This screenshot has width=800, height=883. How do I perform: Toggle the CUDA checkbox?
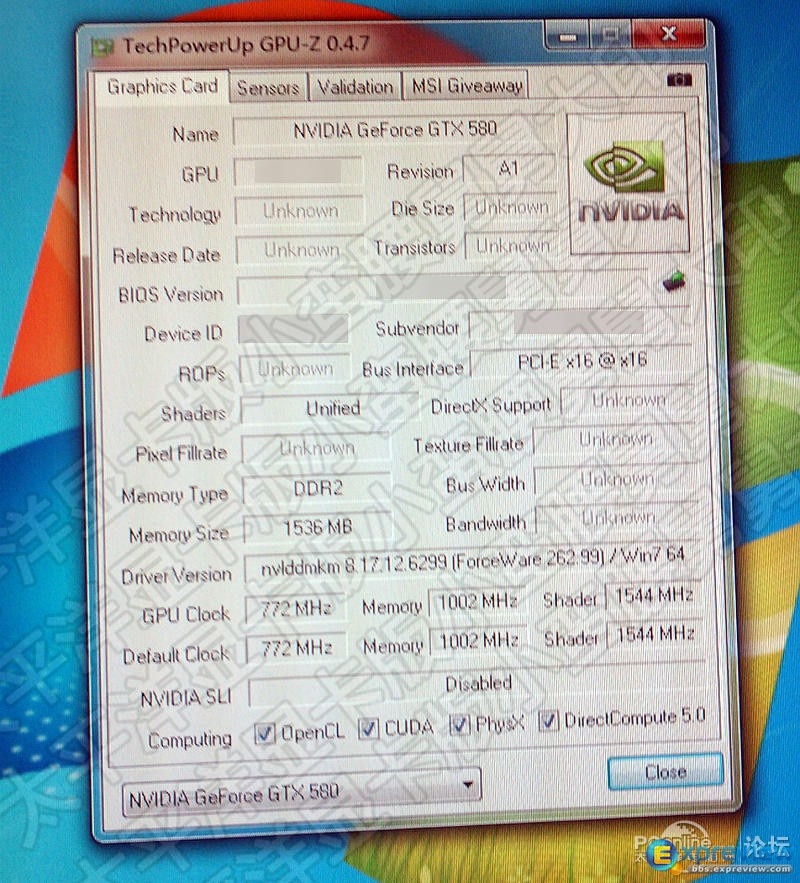(x=368, y=729)
